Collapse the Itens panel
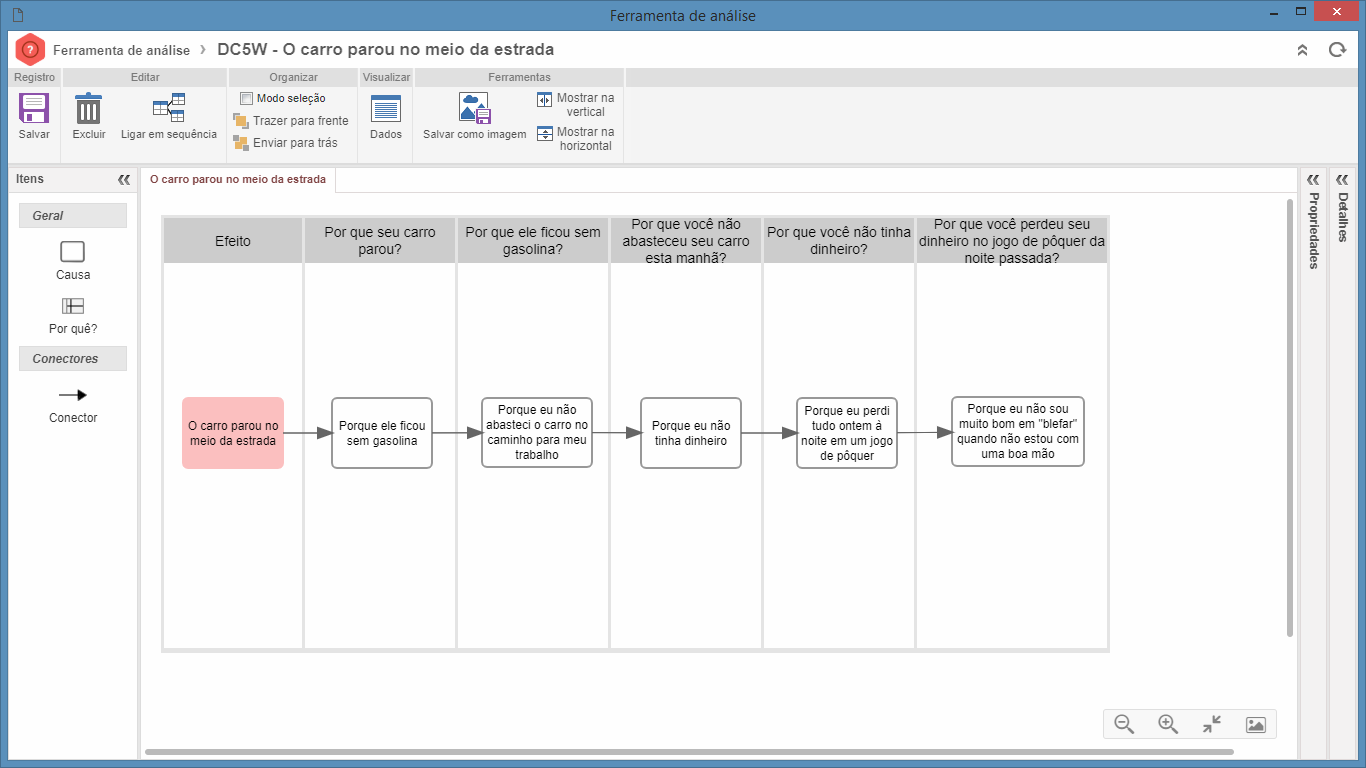Image resolution: width=1366 pixels, height=768 pixels. coord(124,180)
